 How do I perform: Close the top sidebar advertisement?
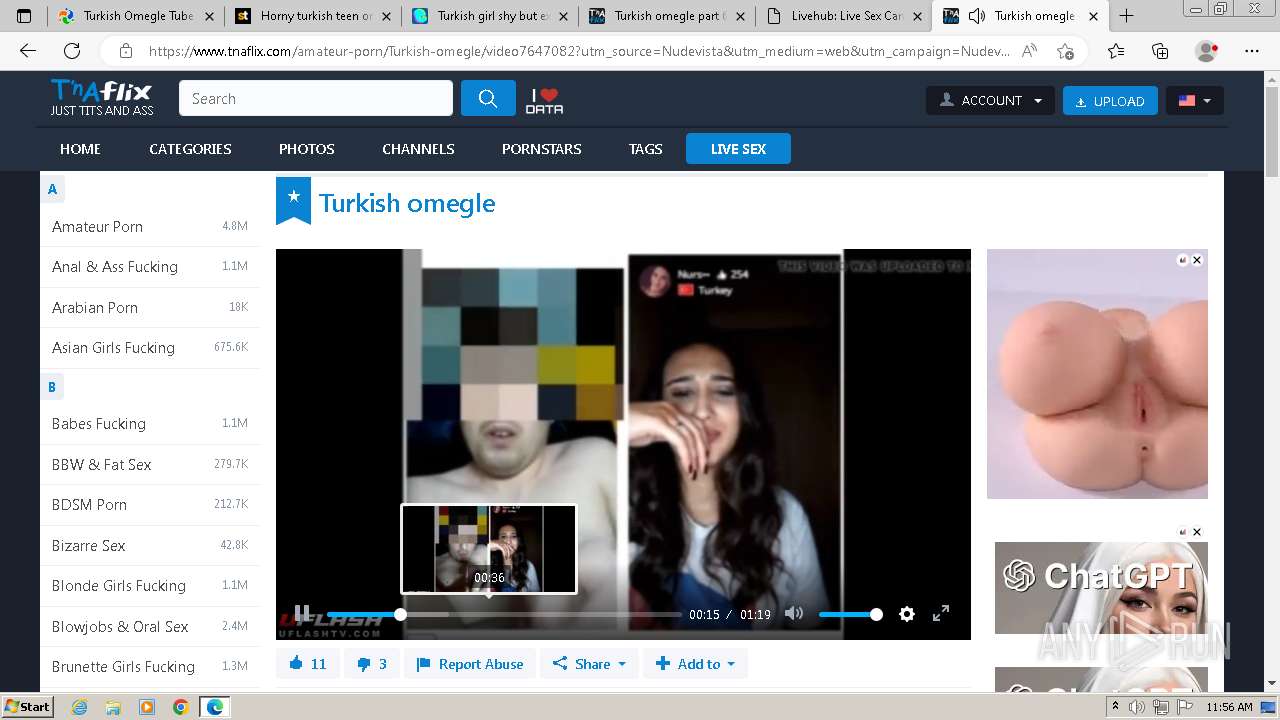[1197, 260]
